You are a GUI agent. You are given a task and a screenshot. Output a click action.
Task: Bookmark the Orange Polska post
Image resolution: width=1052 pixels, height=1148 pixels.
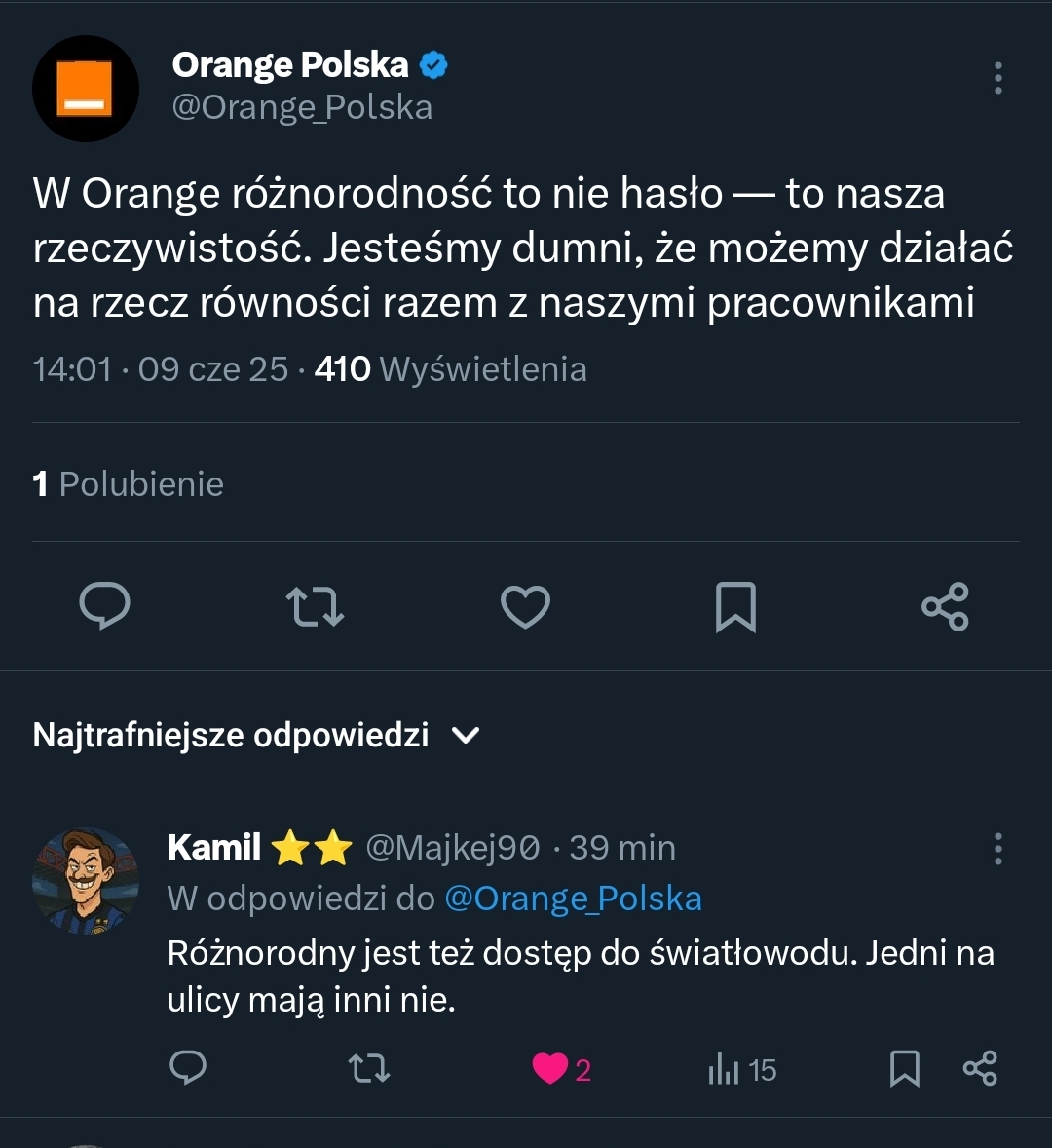(735, 606)
